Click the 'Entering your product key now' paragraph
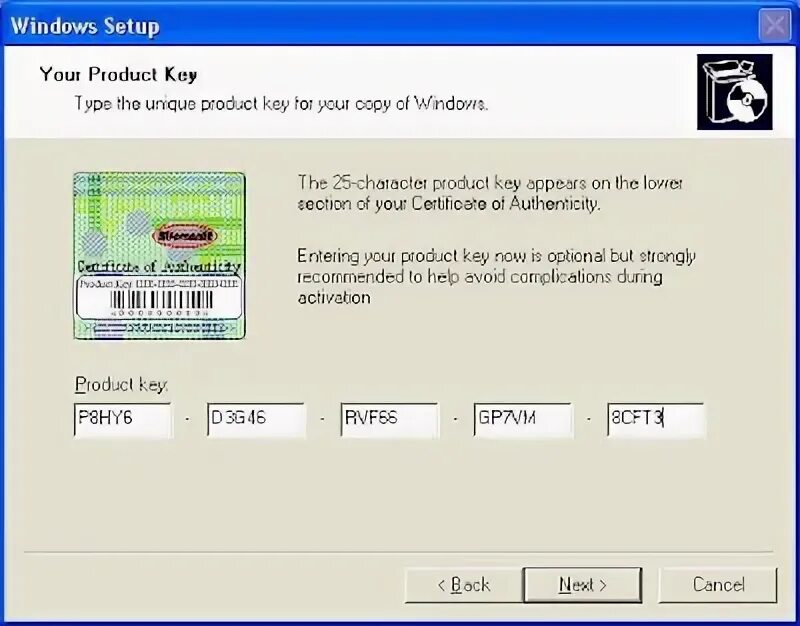 pos(496,276)
